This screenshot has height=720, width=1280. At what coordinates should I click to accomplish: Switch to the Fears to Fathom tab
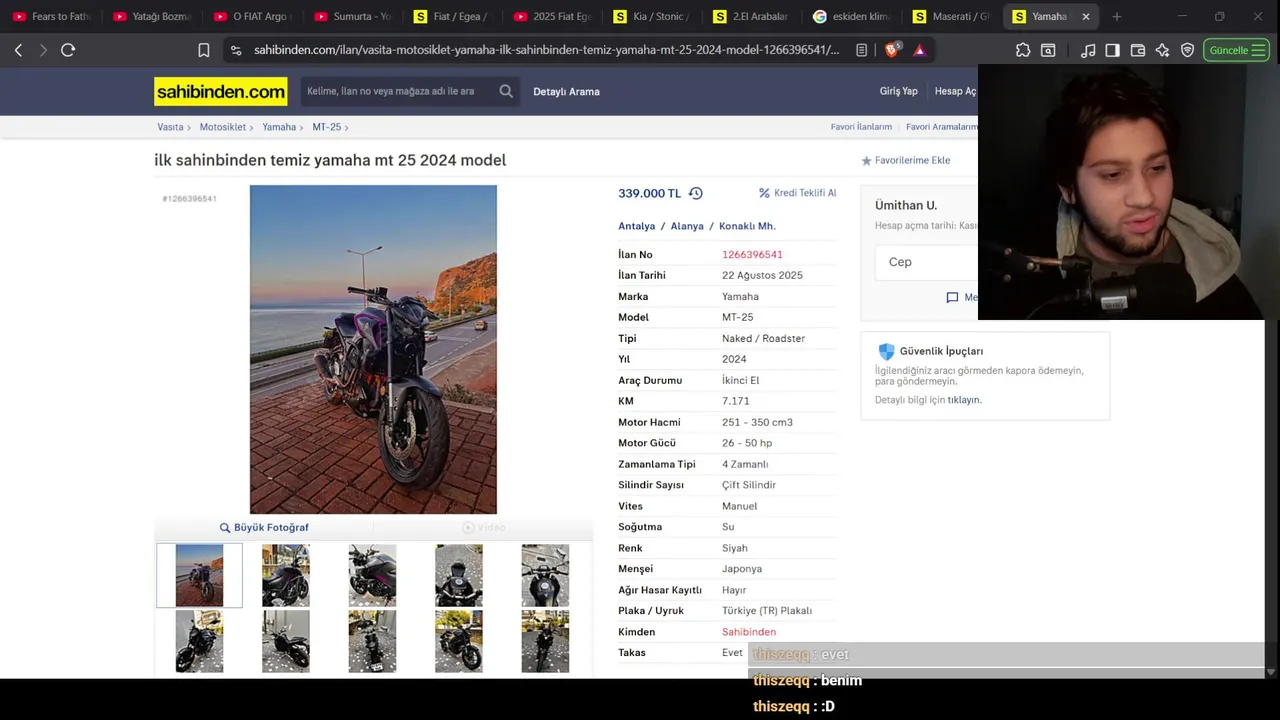(50, 16)
